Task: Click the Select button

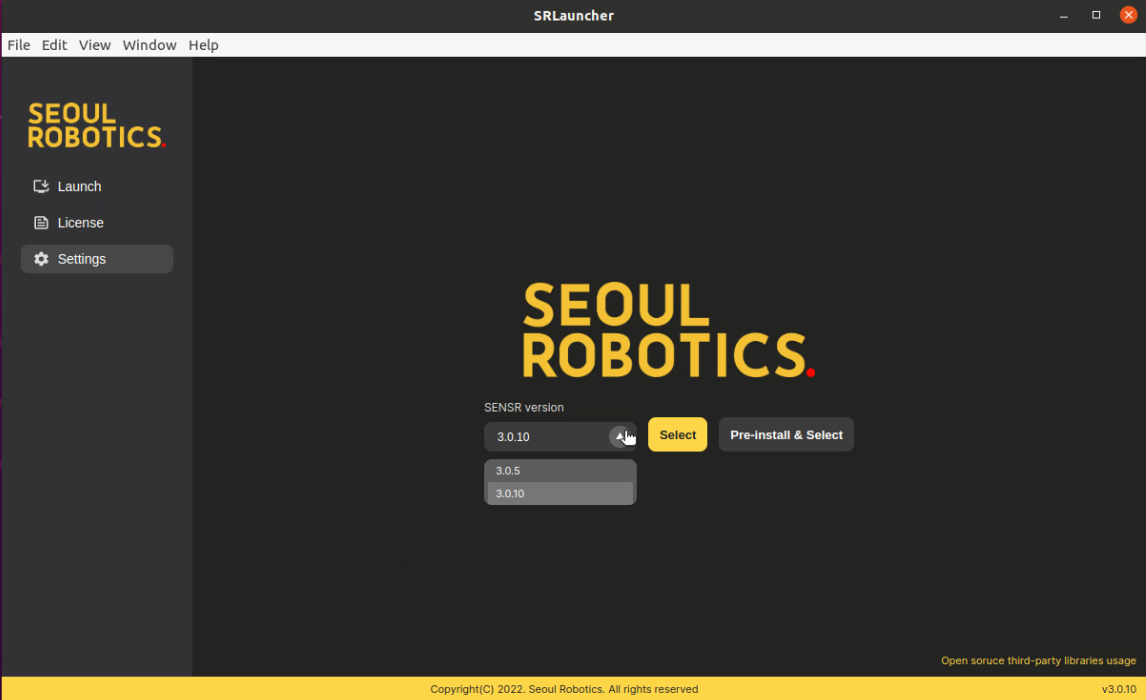Action: (677, 434)
